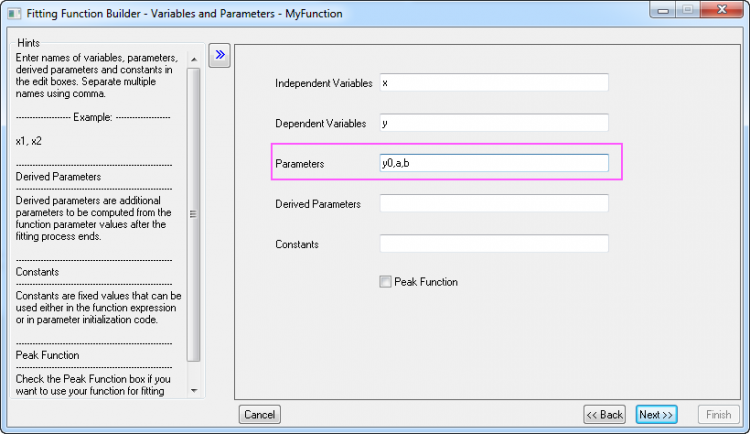Click the 'Derived Parameters' hint heading
Viewport: 750px width, 434px height.
[x=58, y=177]
